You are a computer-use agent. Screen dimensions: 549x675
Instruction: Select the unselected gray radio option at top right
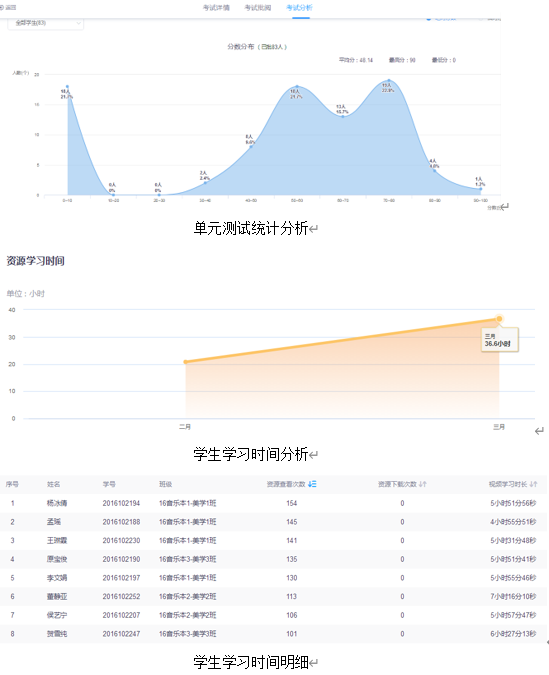481,19
